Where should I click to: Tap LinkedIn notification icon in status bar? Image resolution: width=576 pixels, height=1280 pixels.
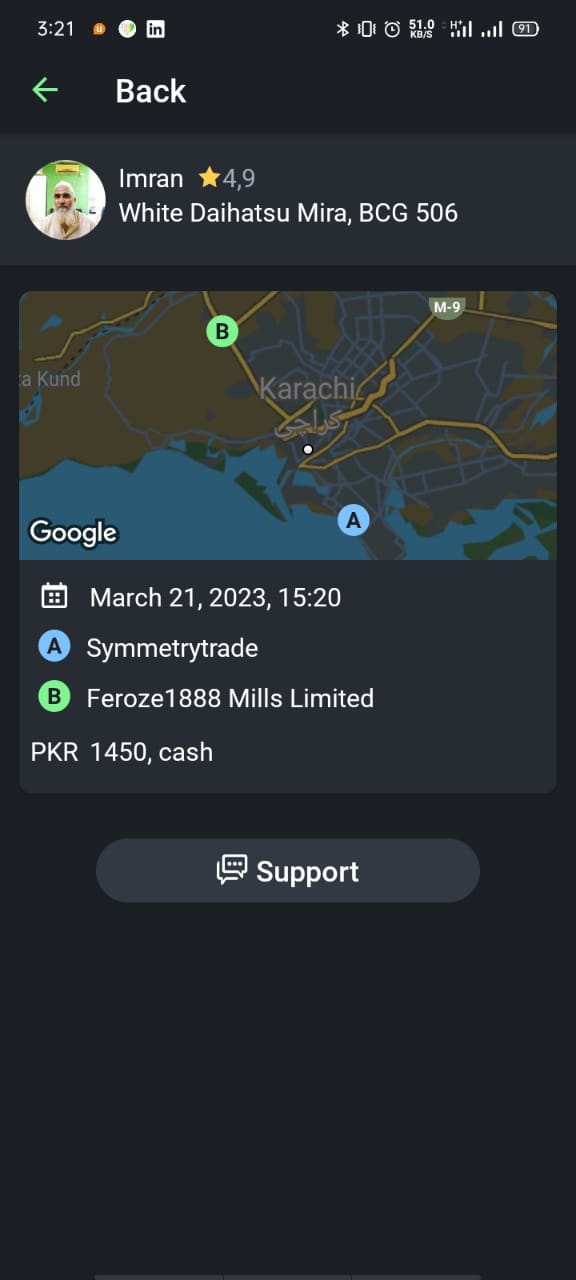pyautogui.click(x=156, y=29)
